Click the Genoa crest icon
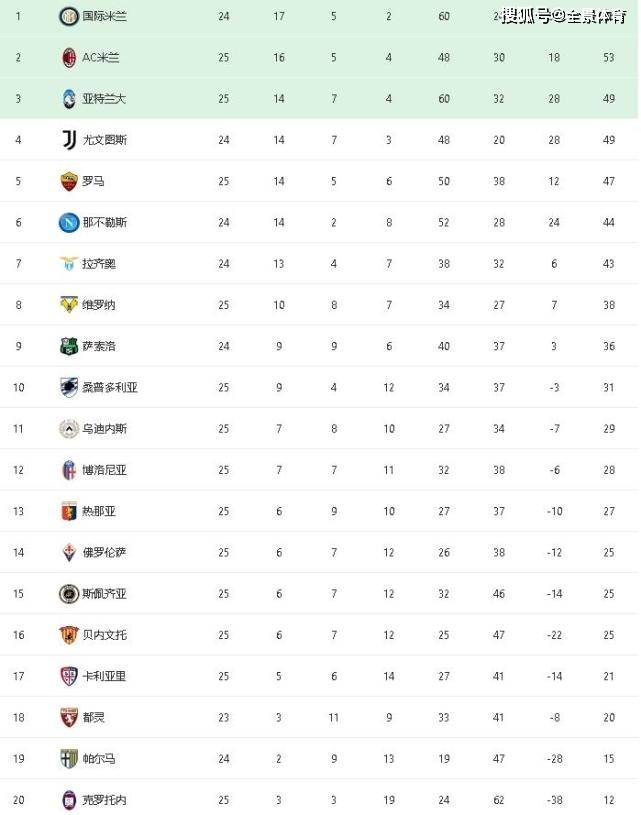The width and height of the screenshot is (641, 815). click(69, 511)
